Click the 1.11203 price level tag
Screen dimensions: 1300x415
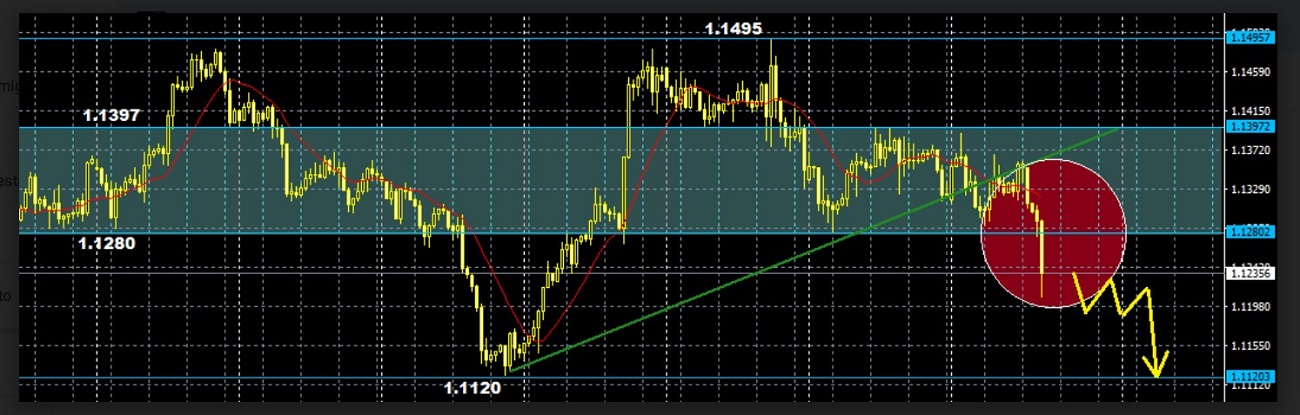pos(1248,377)
